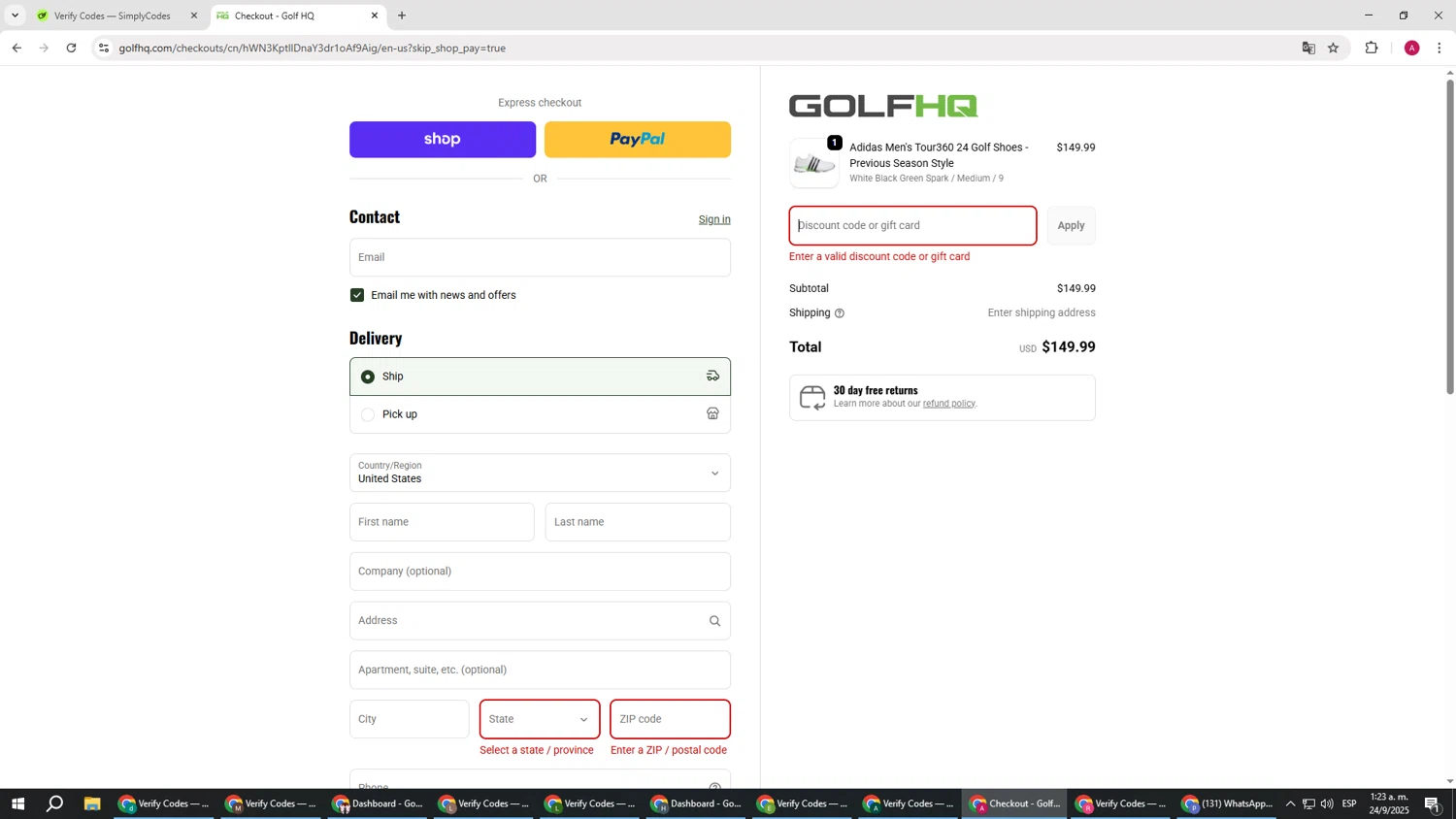Click the store pickup icon
This screenshot has height=819, width=1456.
click(712, 414)
